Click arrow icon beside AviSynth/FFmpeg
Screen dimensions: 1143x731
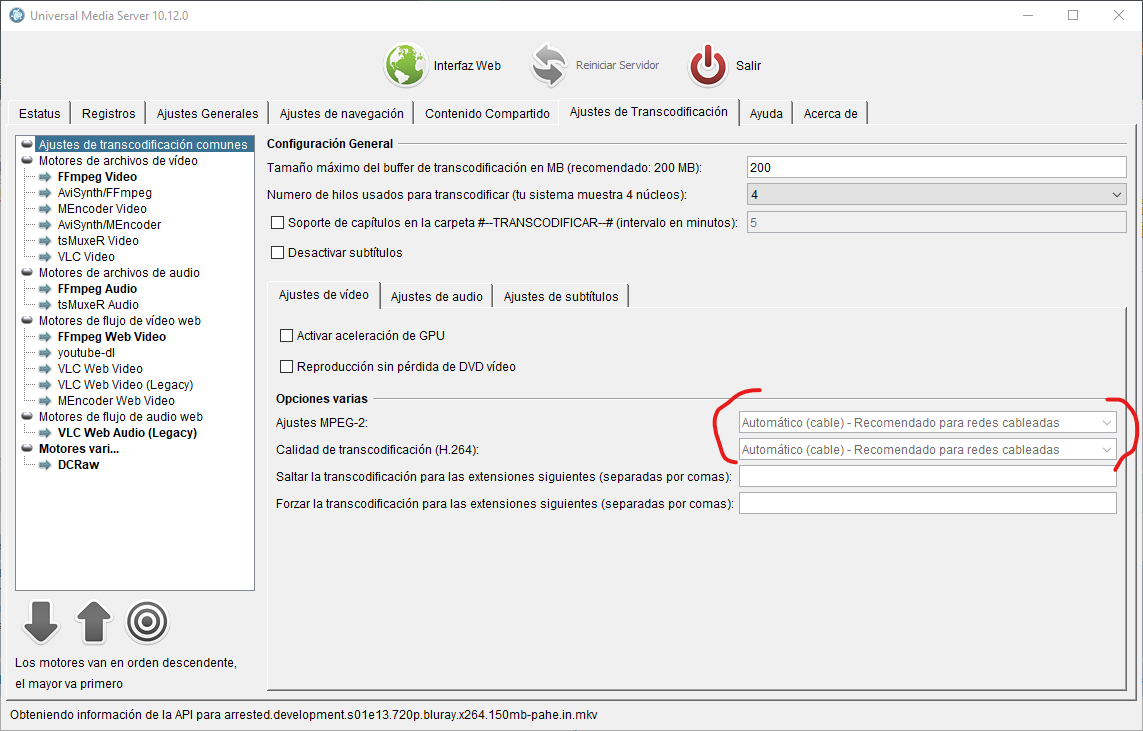click(x=45, y=192)
